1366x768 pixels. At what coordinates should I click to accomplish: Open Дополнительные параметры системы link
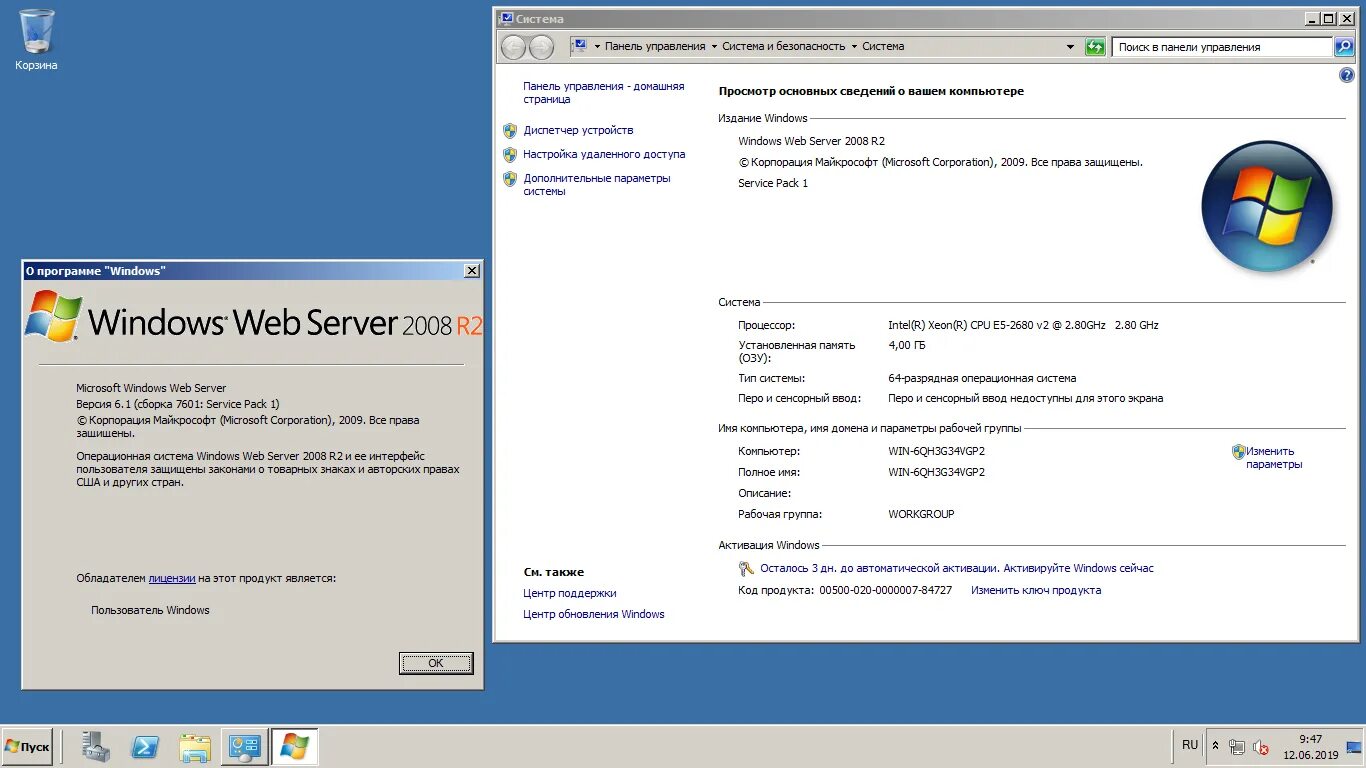[597, 184]
